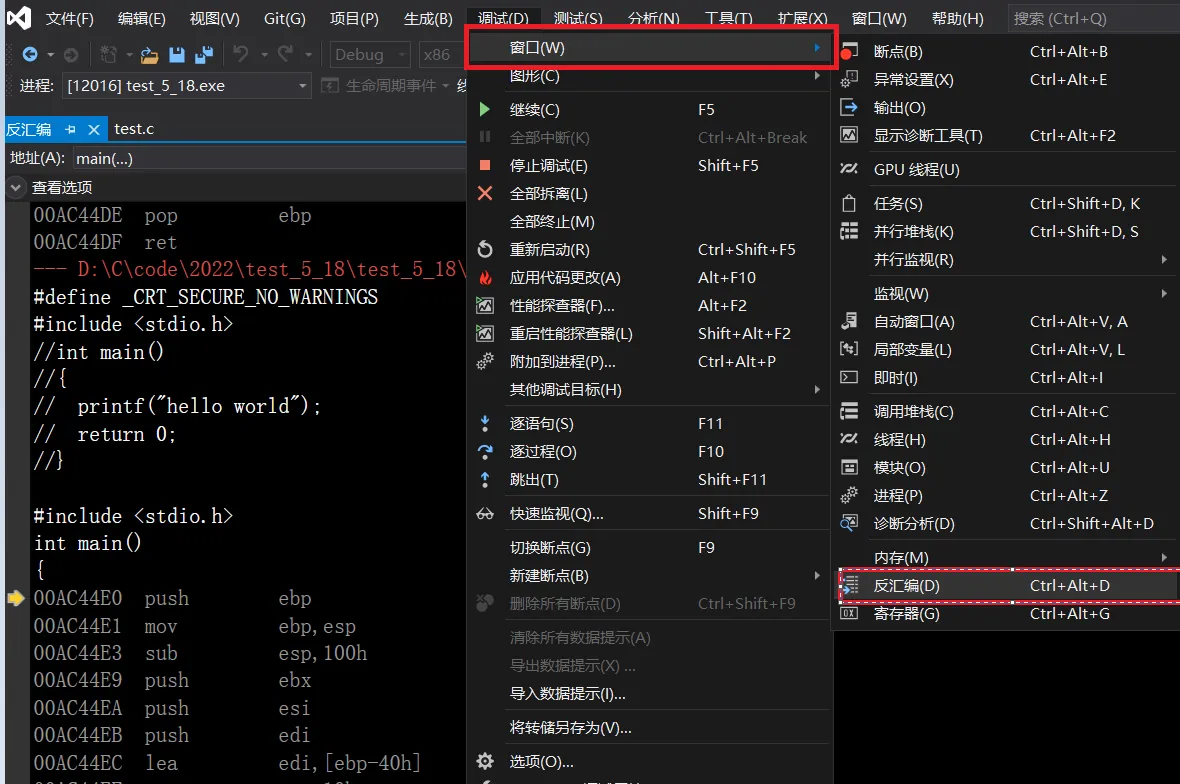Open 视图(V) menu
The height and width of the screenshot is (784, 1180).
point(214,18)
